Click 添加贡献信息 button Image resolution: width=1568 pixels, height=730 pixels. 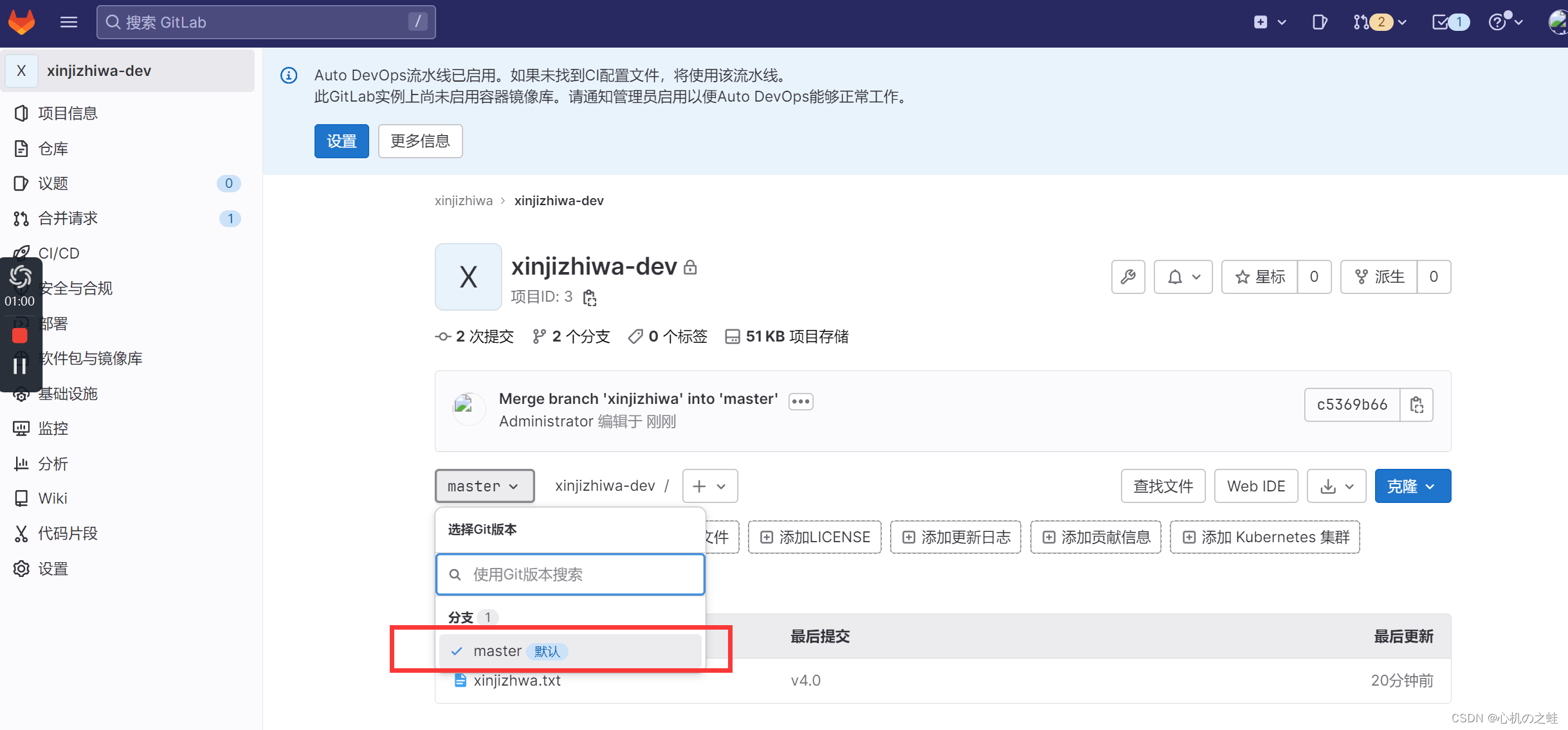point(1096,537)
